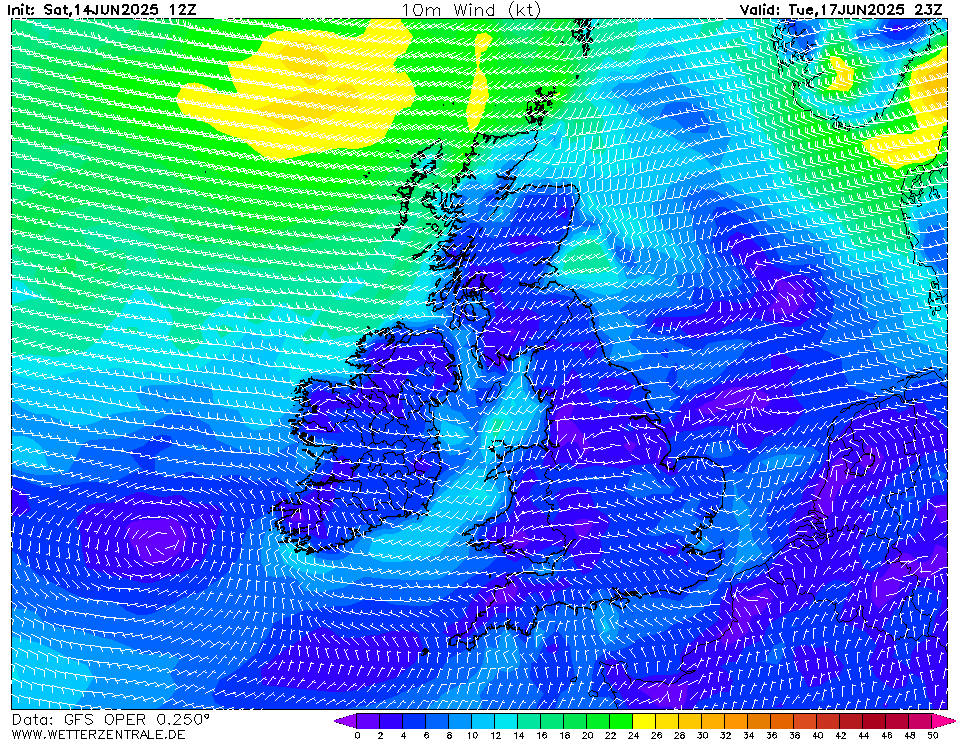This screenshot has height=741, width=959.
Task: Select the yellow swatch between 24 and 26
Action: (645, 721)
